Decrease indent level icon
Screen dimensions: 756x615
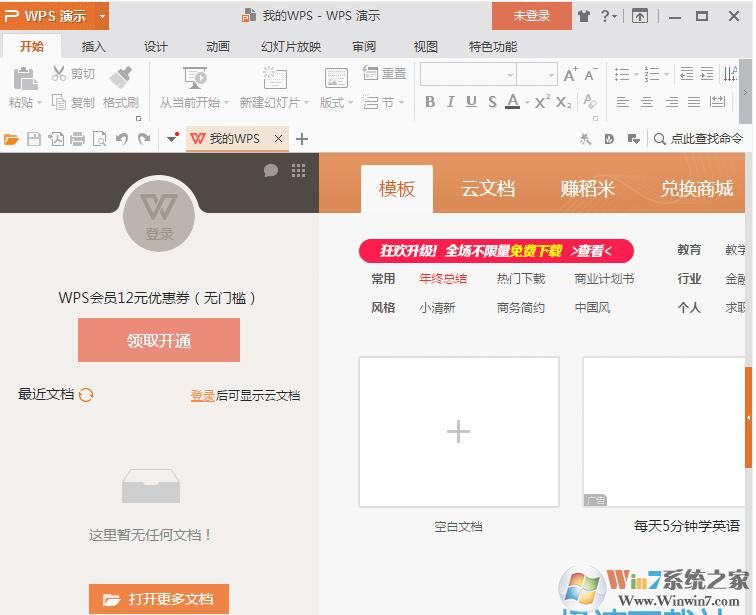pyautogui.click(x=687, y=74)
